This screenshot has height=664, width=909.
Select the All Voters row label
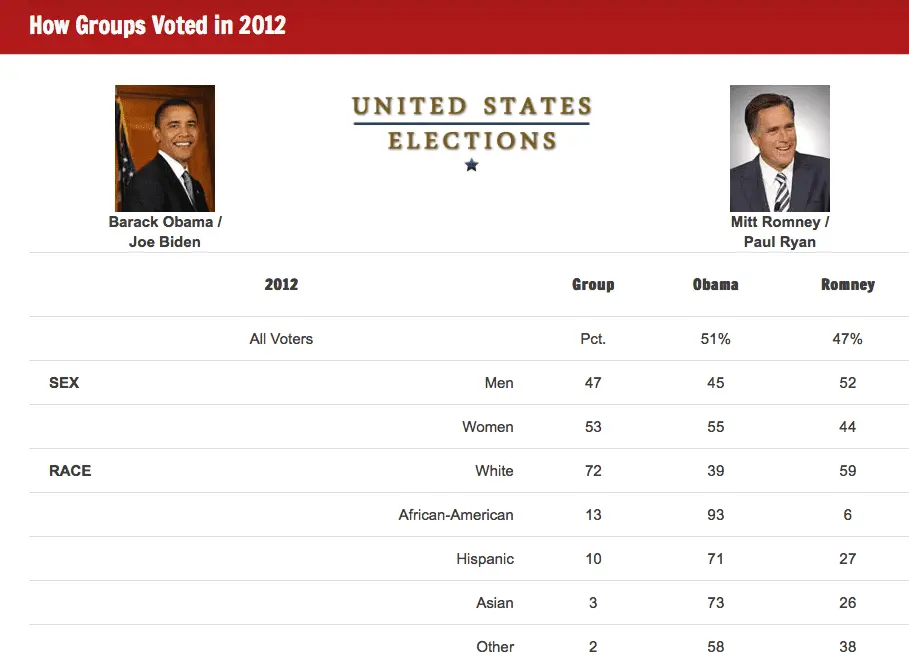tap(281, 339)
